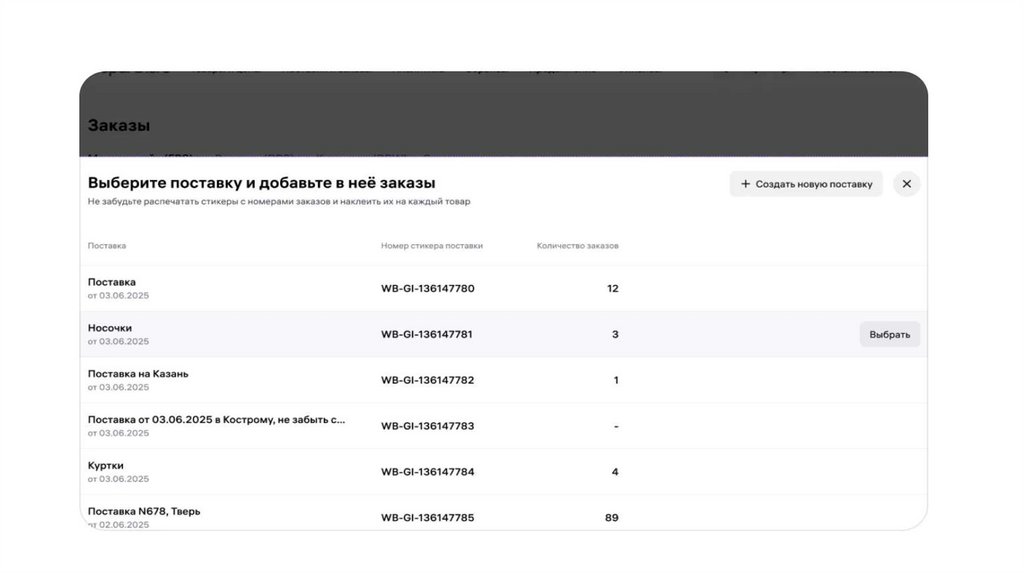
Task: Click the order count 12 in the first row
Action: pos(612,289)
